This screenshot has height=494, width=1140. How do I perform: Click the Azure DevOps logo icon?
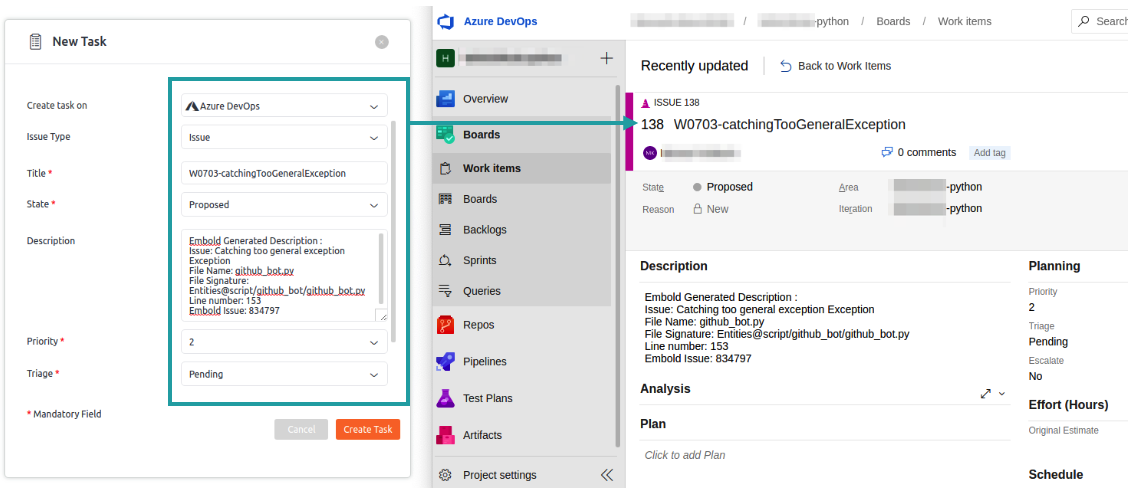(445, 22)
